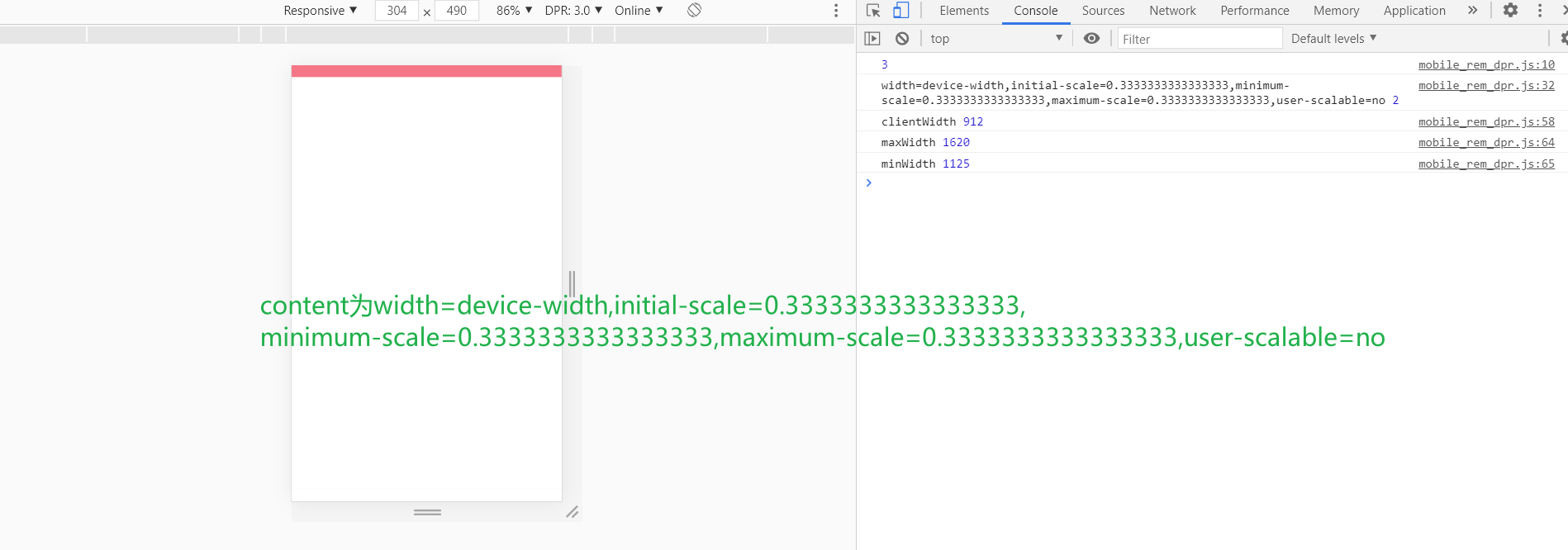Clear the console with the ban icon
The image size is (1568, 550).
902,38
